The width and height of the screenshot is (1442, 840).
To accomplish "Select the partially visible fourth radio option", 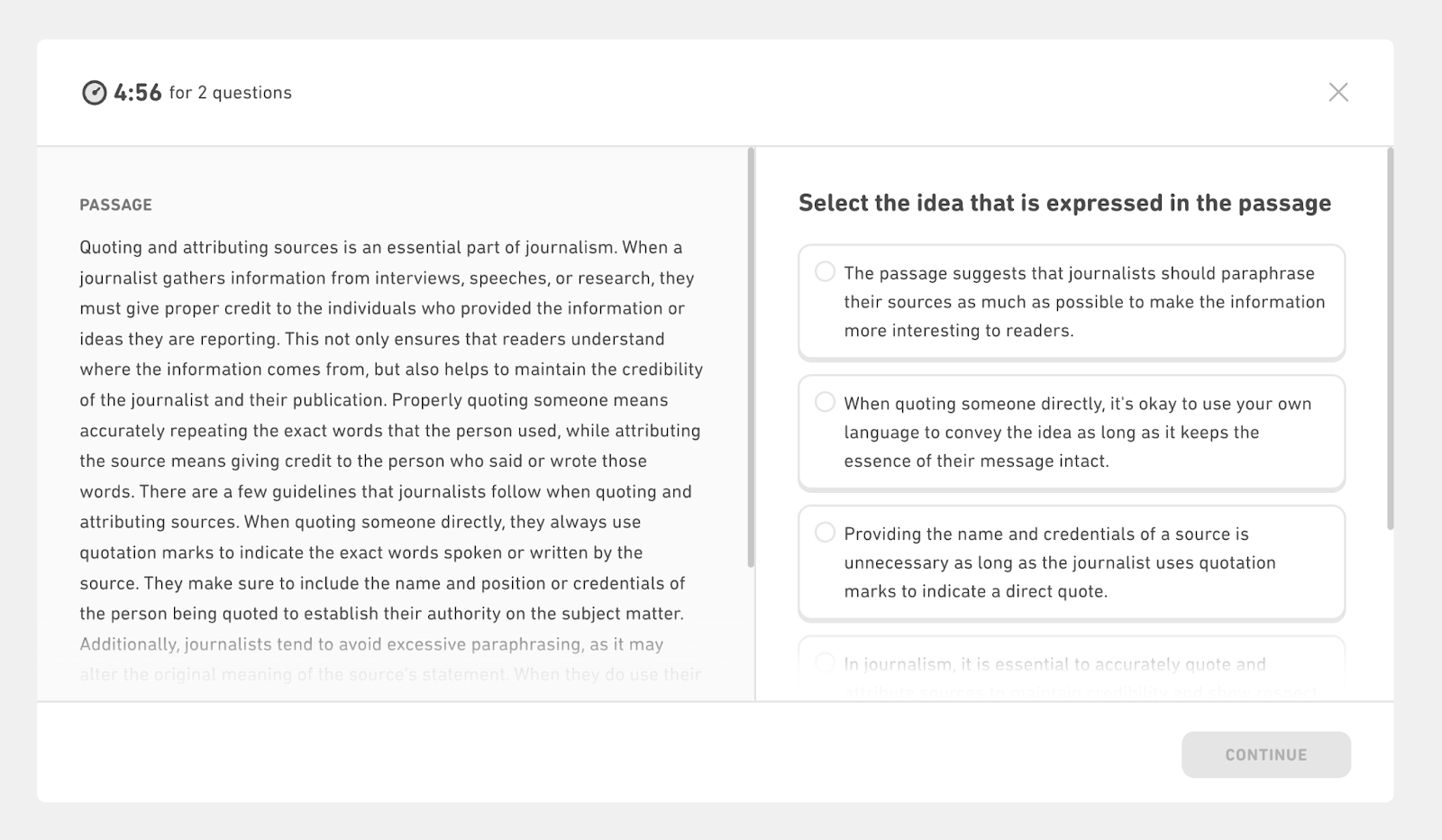I will pos(825,663).
